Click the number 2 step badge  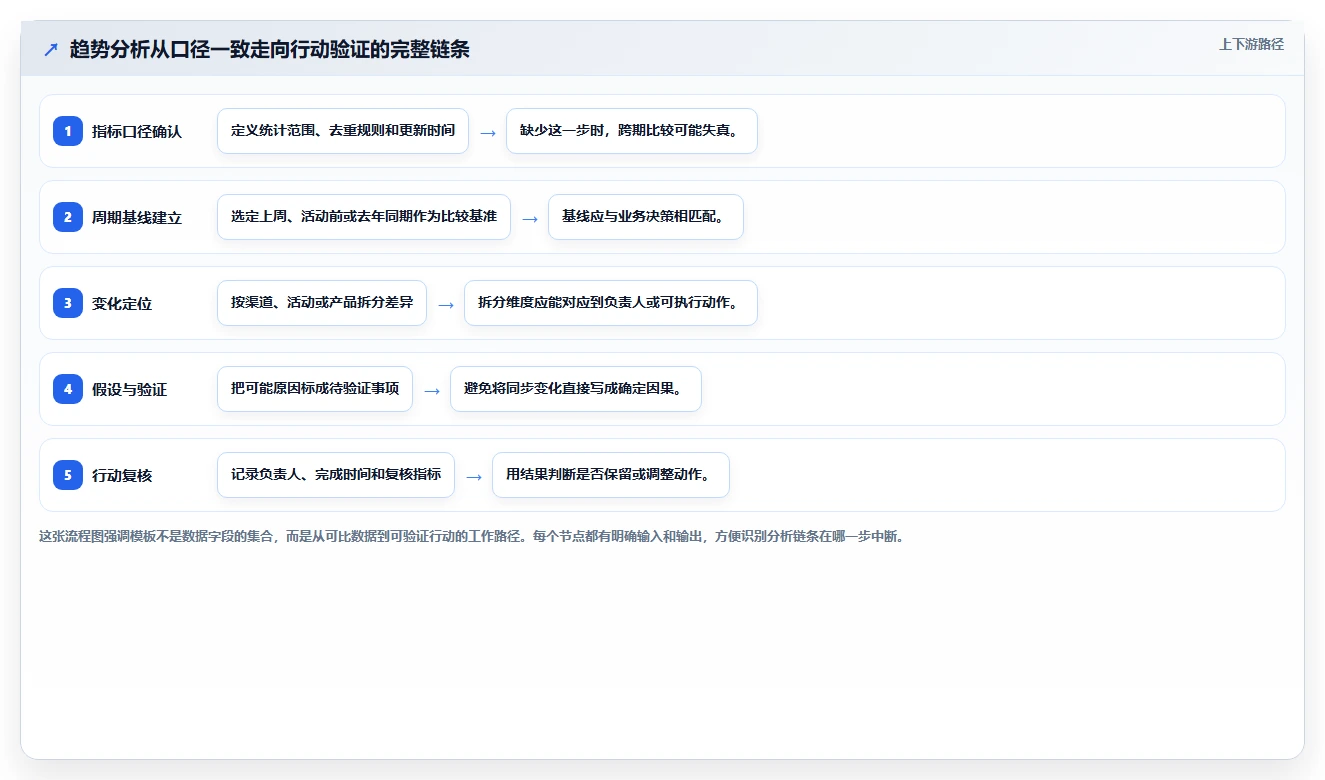click(68, 217)
